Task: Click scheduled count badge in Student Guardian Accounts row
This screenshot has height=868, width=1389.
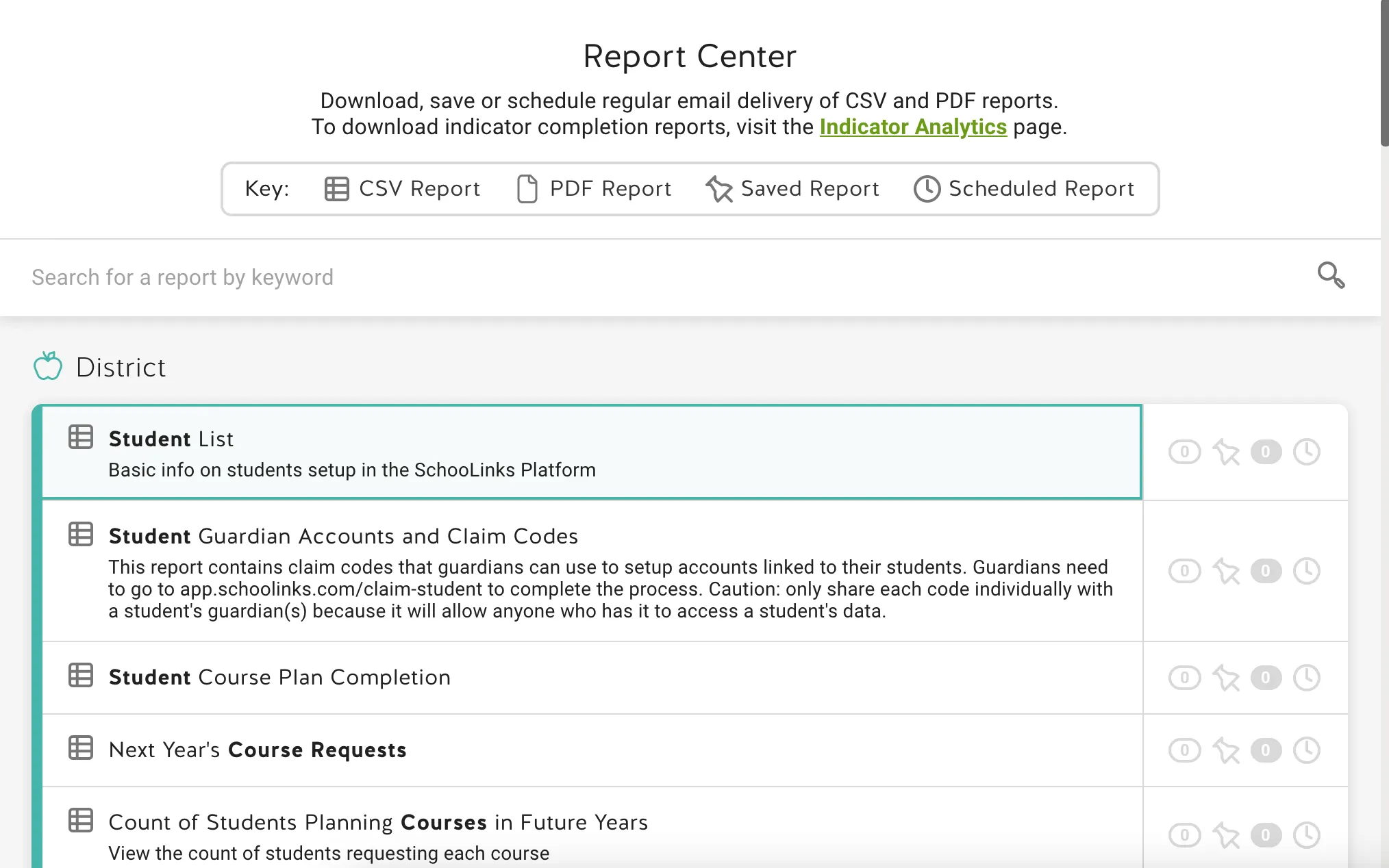Action: pyautogui.click(x=1266, y=571)
